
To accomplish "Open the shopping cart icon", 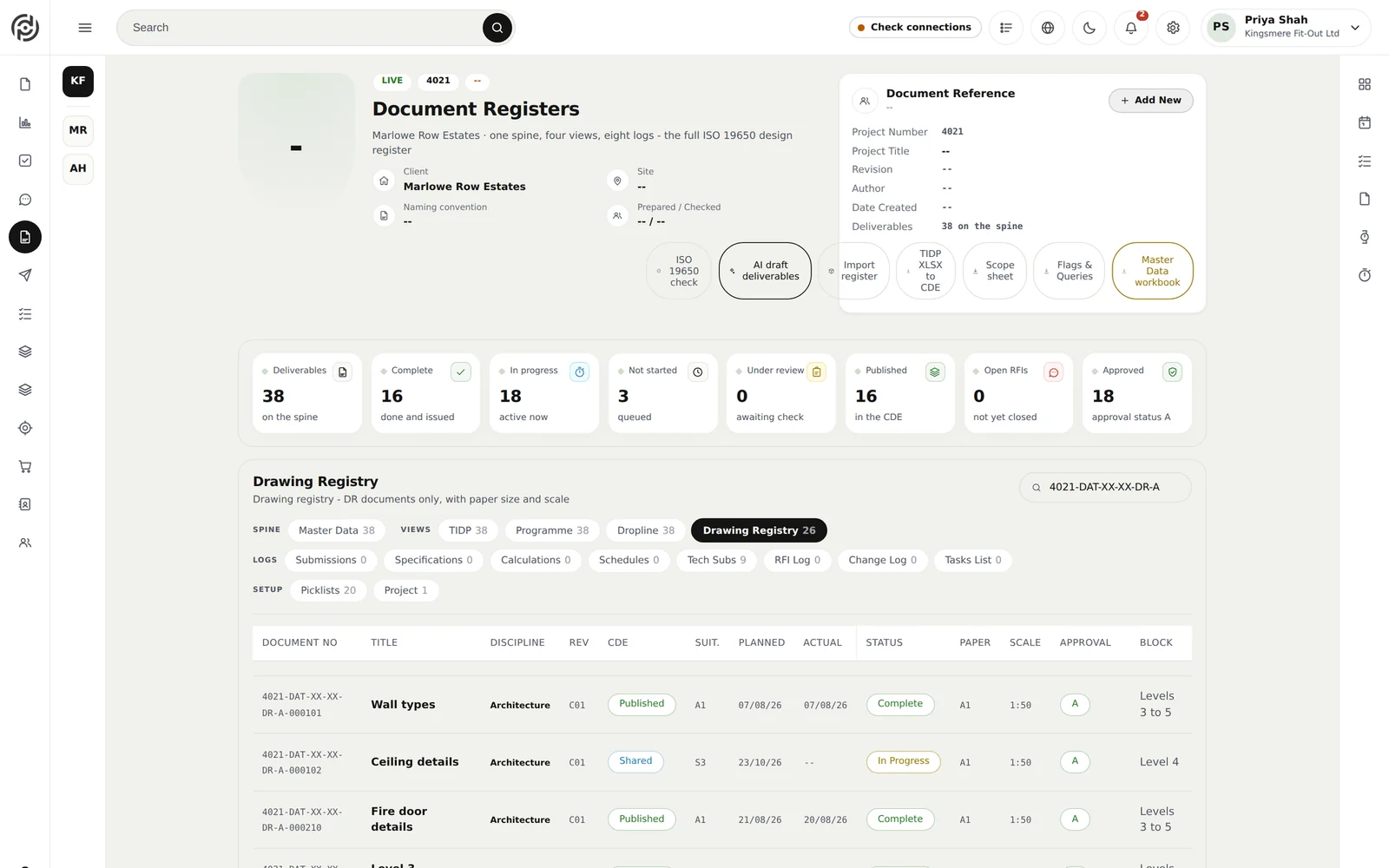I will 25,466.
